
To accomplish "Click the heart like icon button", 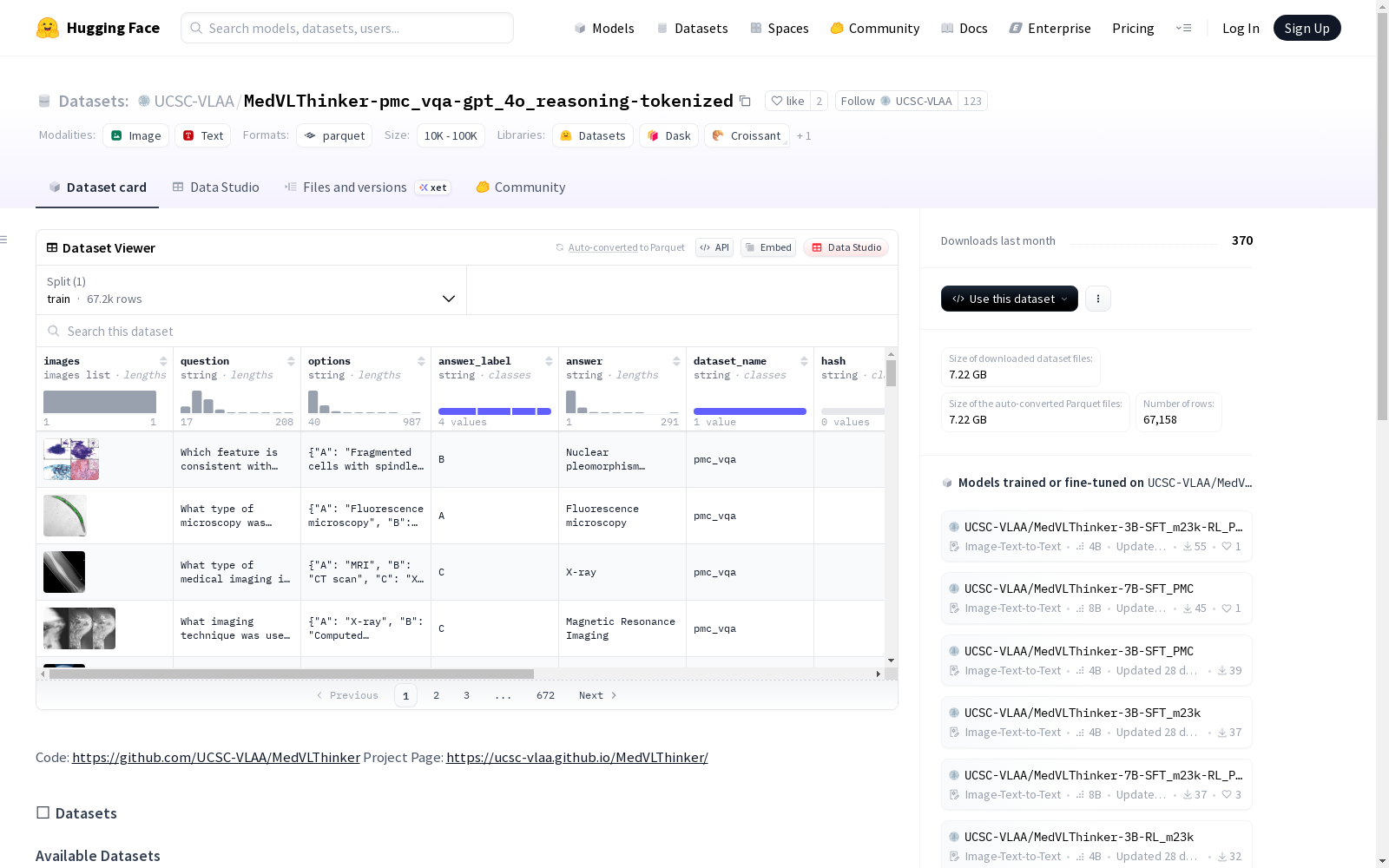I will point(787,101).
